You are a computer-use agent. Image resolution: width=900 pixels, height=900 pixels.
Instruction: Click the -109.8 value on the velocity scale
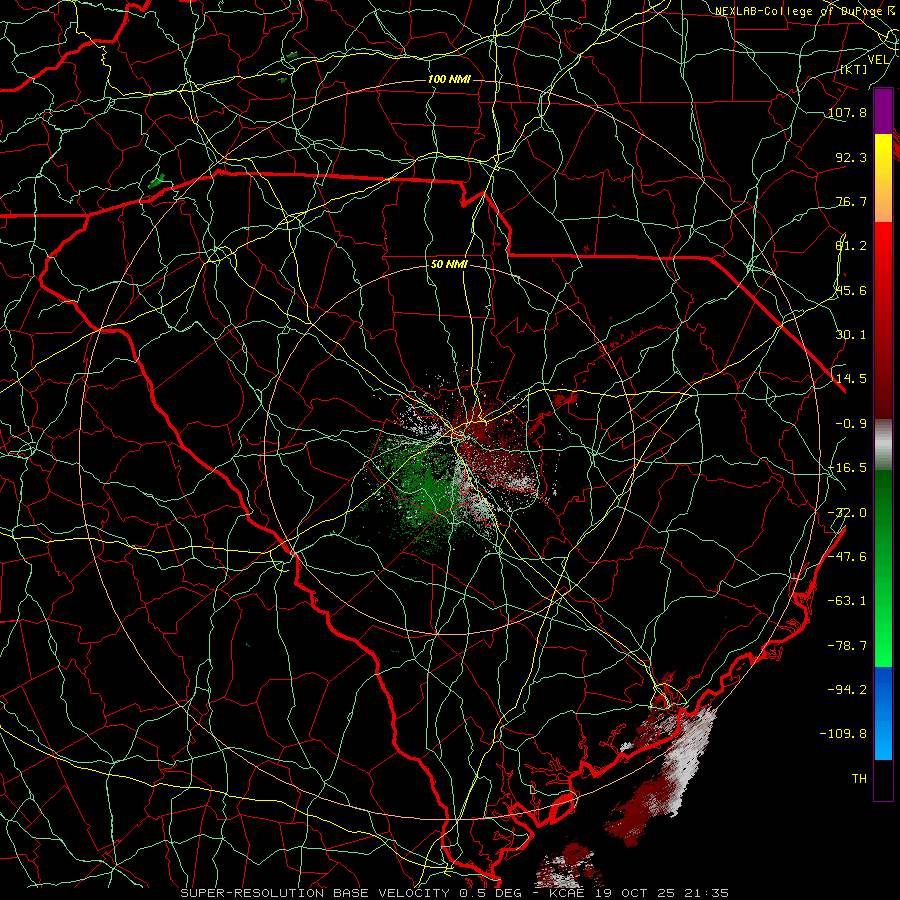pos(843,734)
